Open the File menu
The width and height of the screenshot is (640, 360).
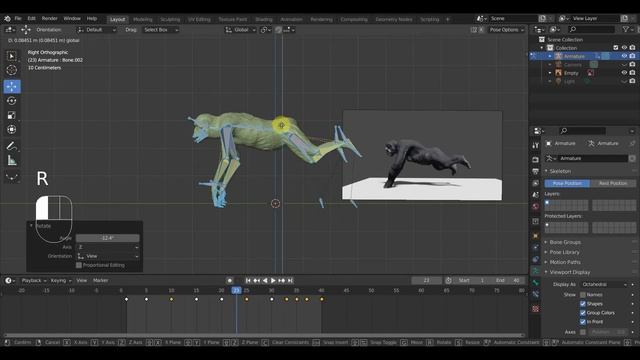click(x=18, y=19)
